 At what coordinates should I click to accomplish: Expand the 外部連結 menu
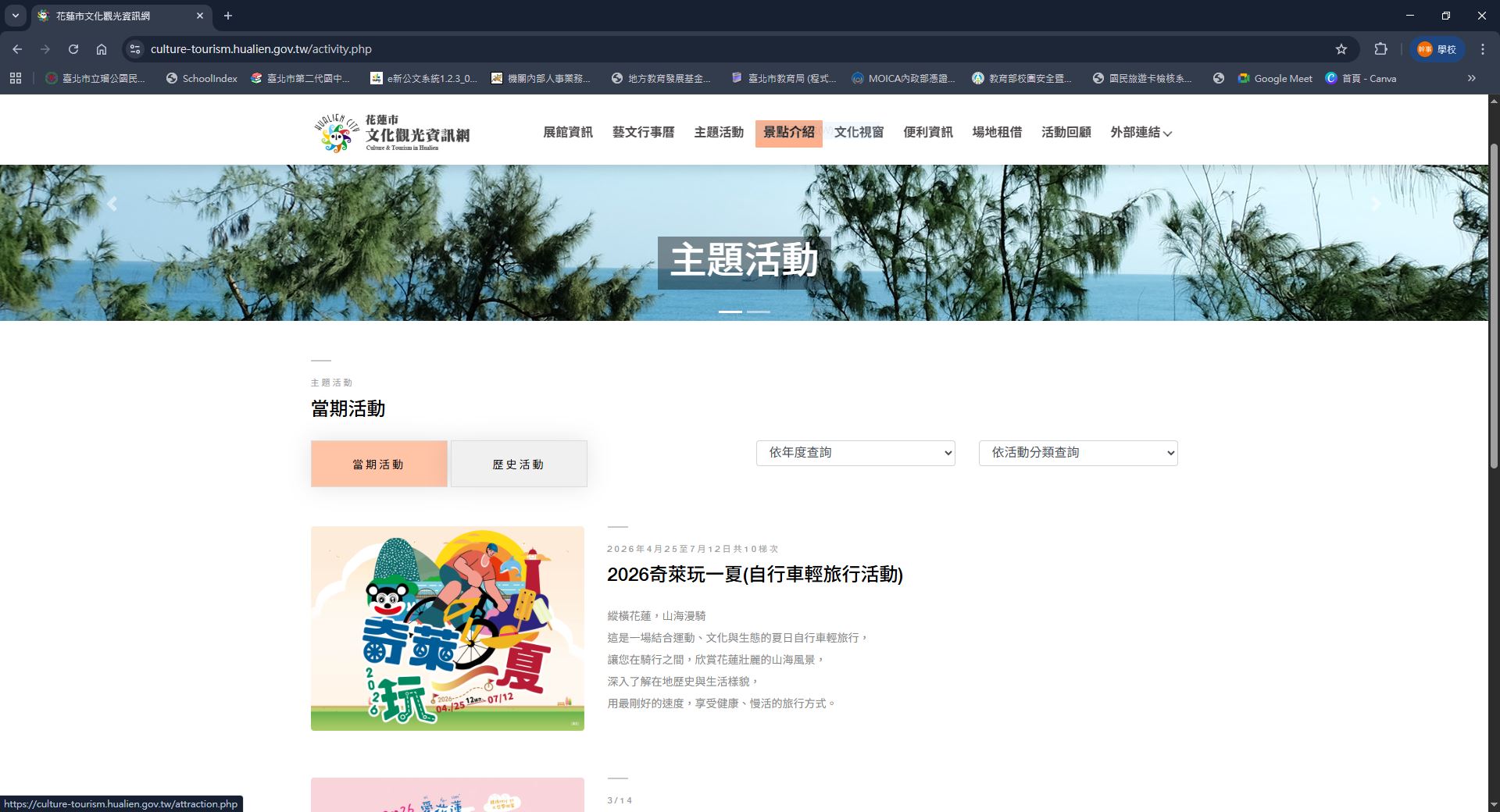pyautogui.click(x=1140, y=132)
